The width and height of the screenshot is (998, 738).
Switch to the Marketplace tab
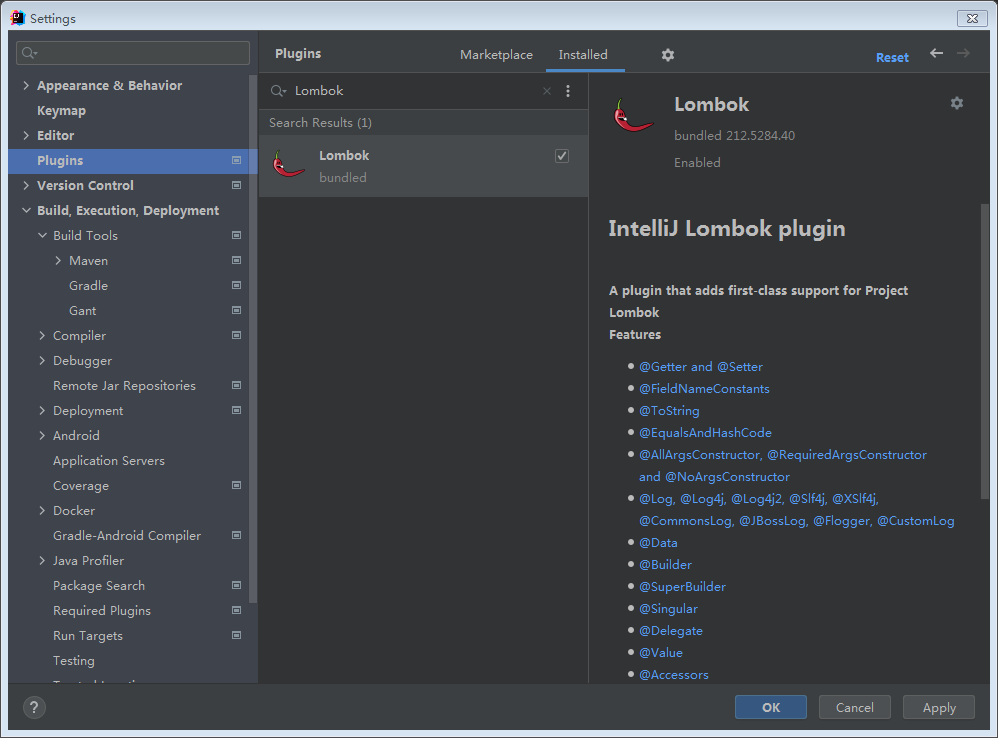point(496,55)
